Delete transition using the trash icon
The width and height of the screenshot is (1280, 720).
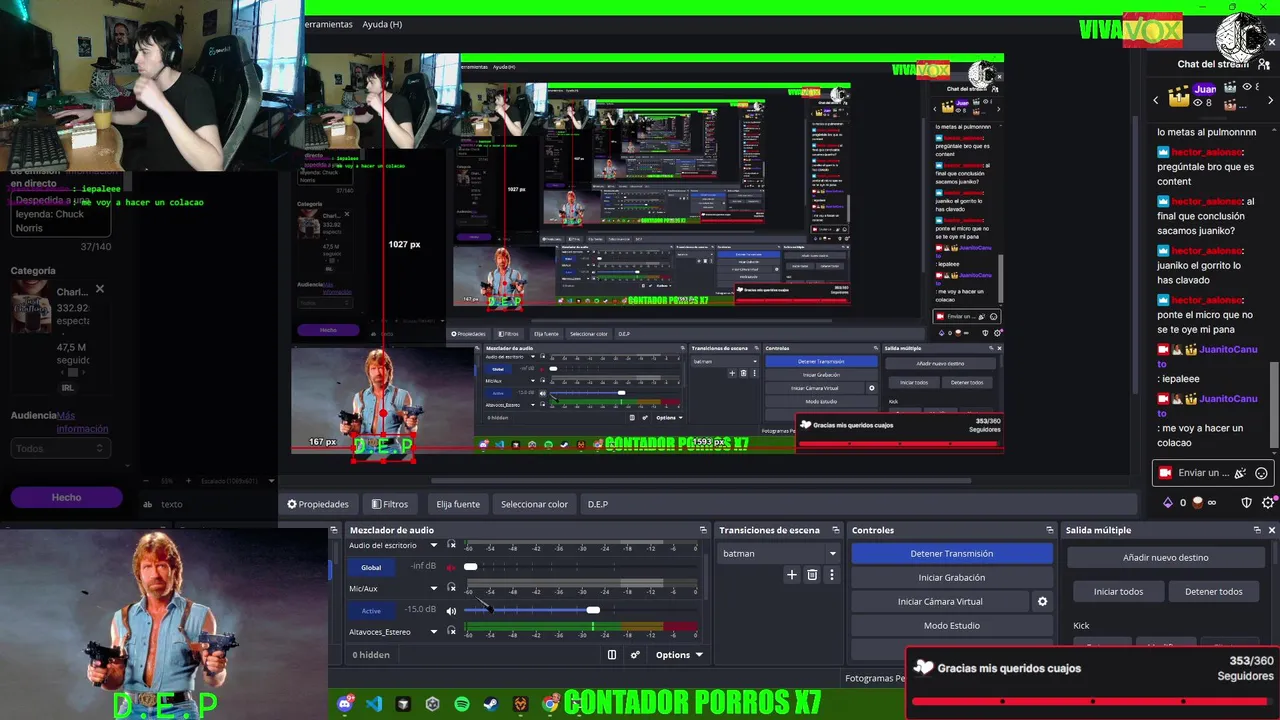click(812, 575)
